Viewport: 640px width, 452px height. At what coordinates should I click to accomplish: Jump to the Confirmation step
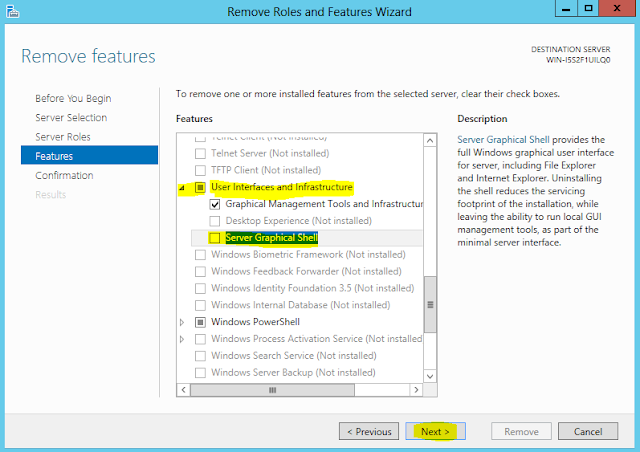pos(64,175)
